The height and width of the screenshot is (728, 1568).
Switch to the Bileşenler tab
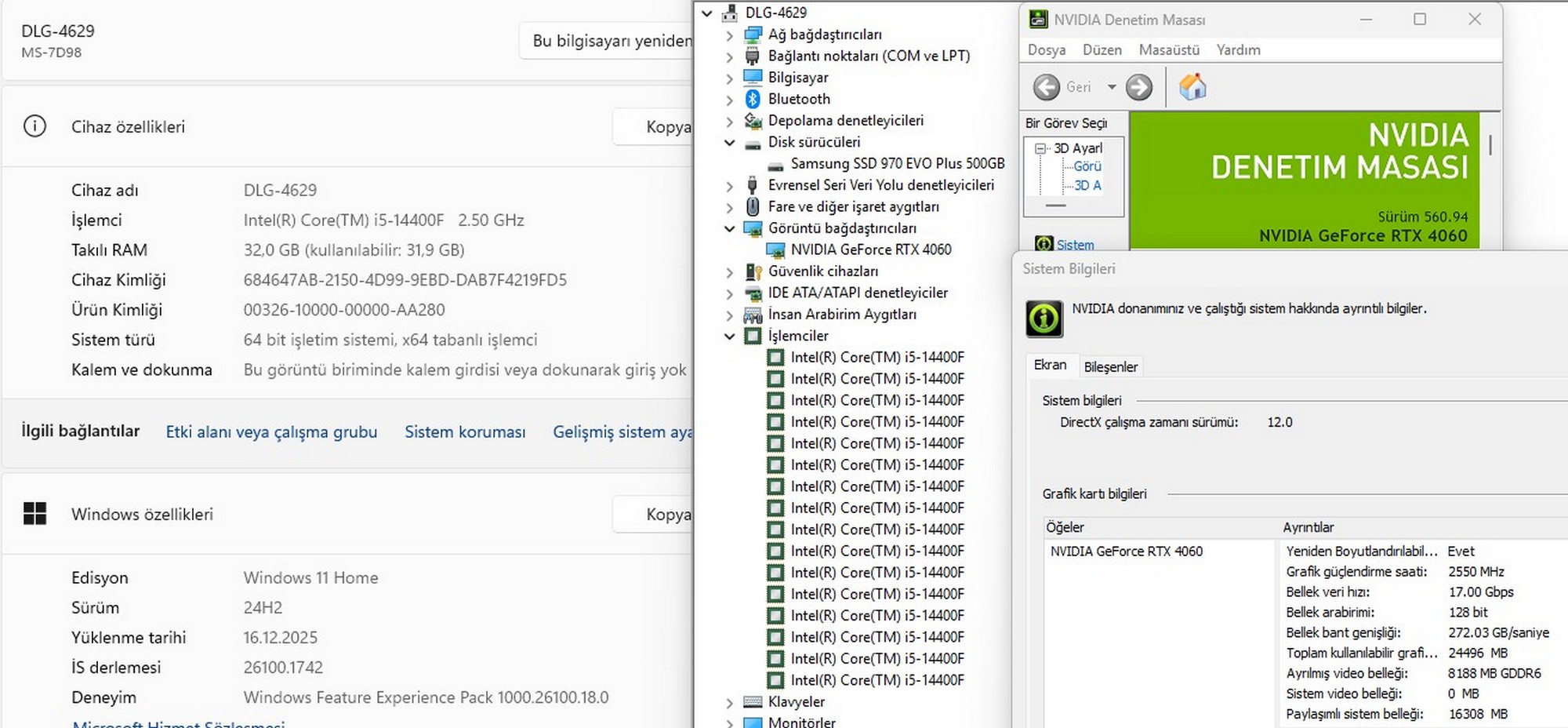point(1110,366)
